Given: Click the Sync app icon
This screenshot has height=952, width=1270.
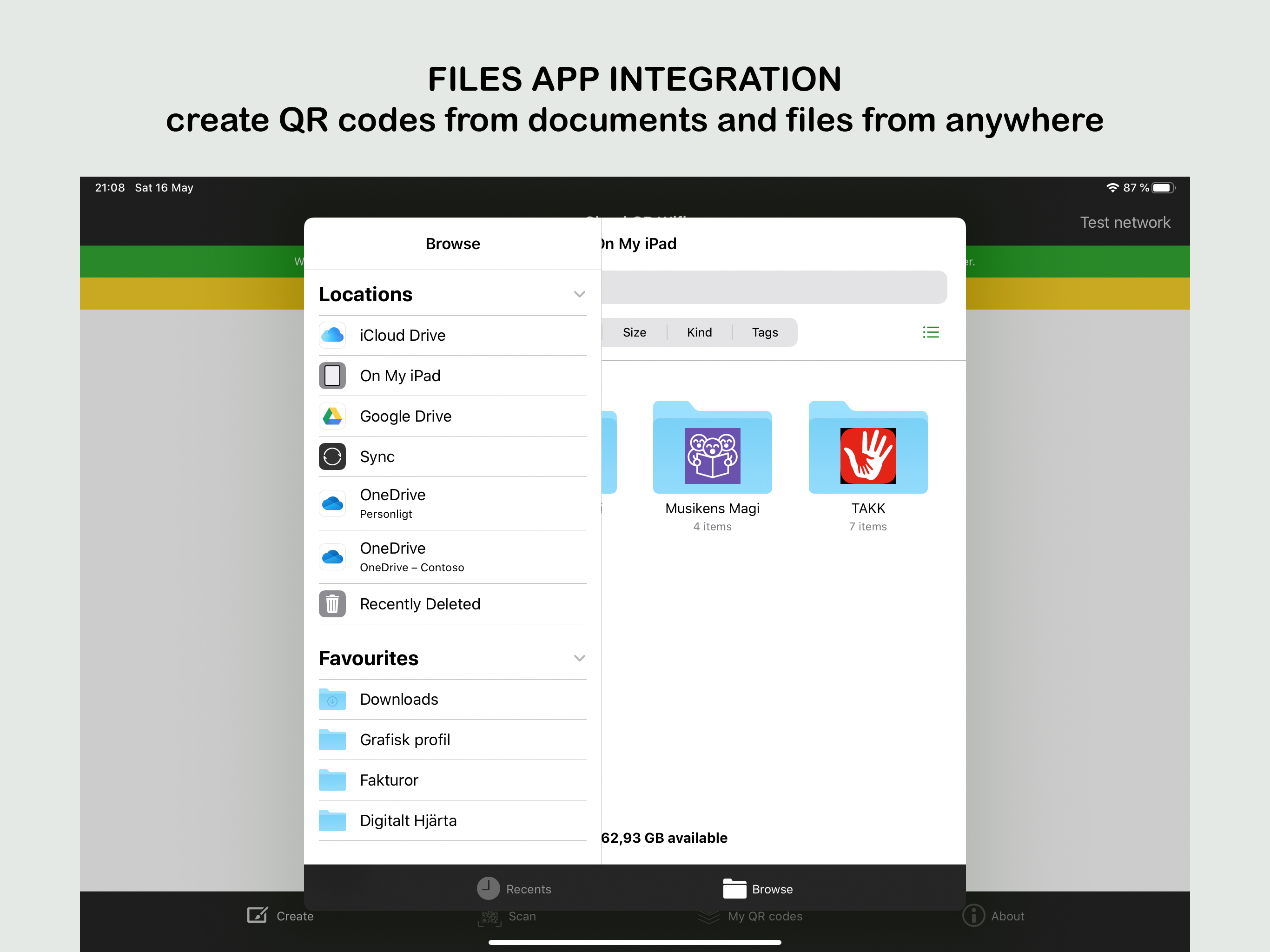Looking at the screenshot, I should 332,456.
